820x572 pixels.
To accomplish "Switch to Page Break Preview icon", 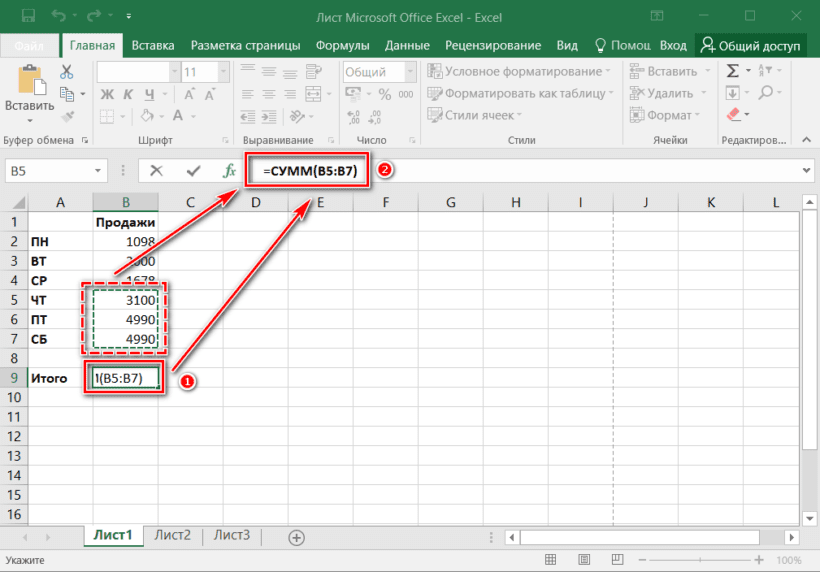I will click(x=618, y=560).
